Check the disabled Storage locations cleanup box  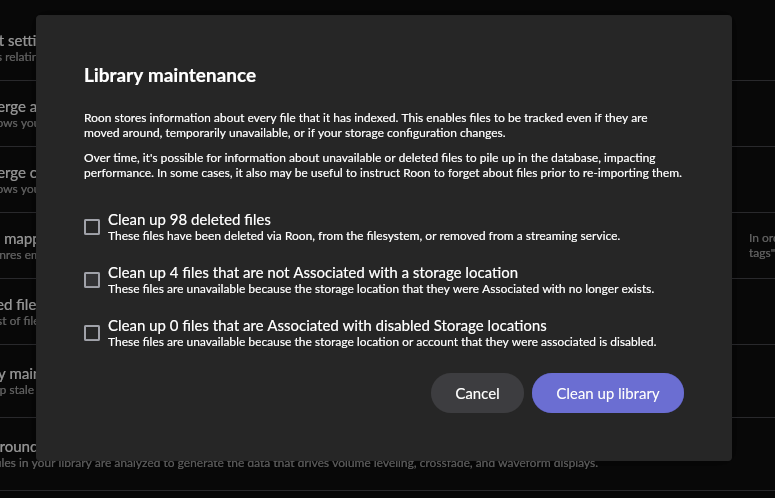tap(92, 333)
